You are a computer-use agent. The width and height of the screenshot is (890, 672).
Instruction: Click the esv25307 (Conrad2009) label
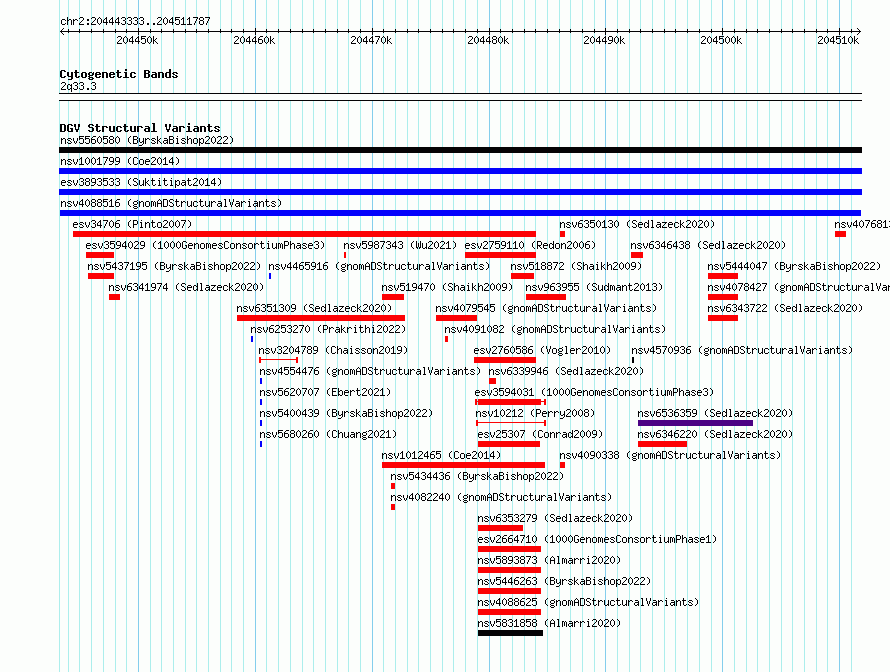[x=540, y=434]
